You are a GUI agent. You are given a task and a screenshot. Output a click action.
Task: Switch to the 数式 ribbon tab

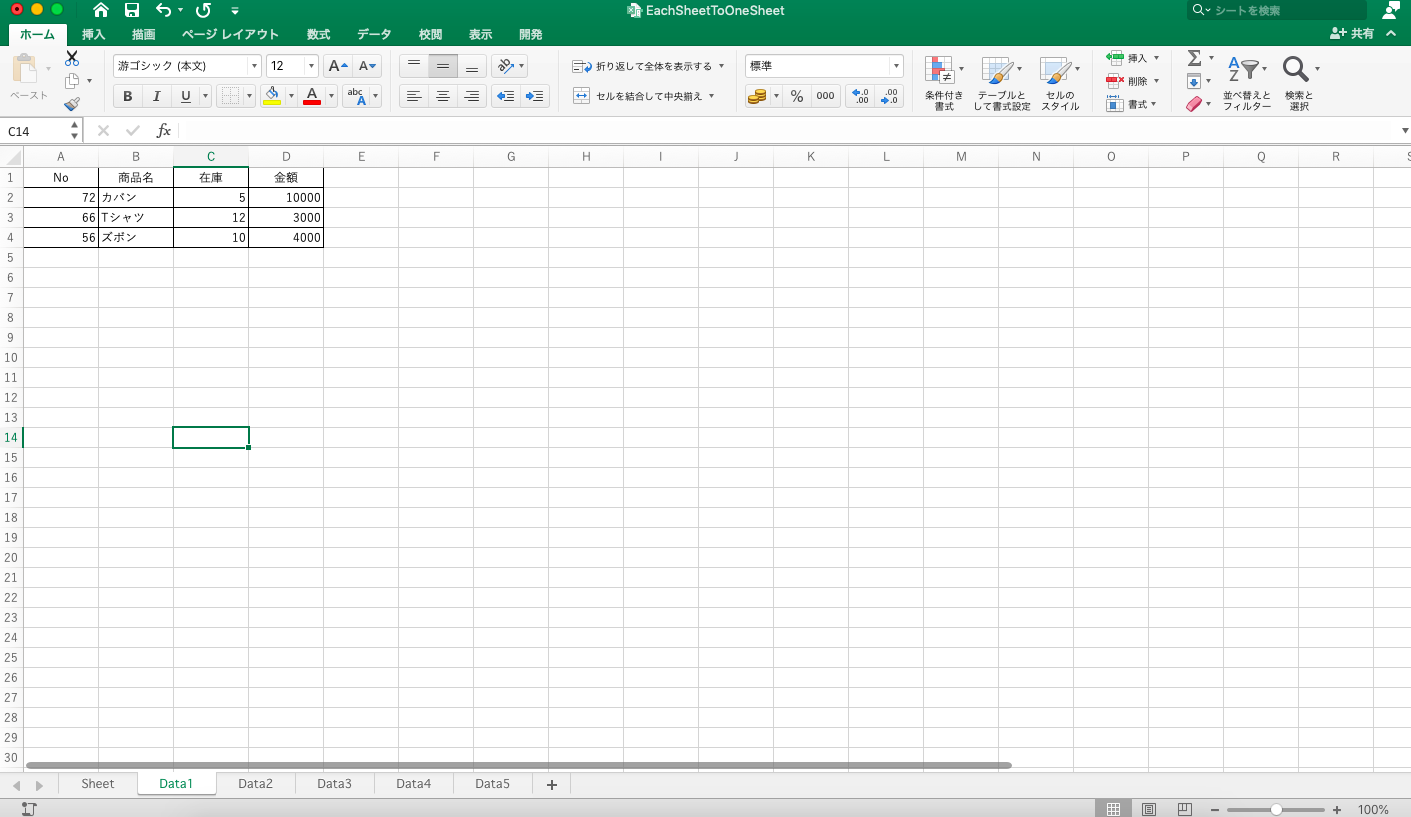tap(318, 34)
